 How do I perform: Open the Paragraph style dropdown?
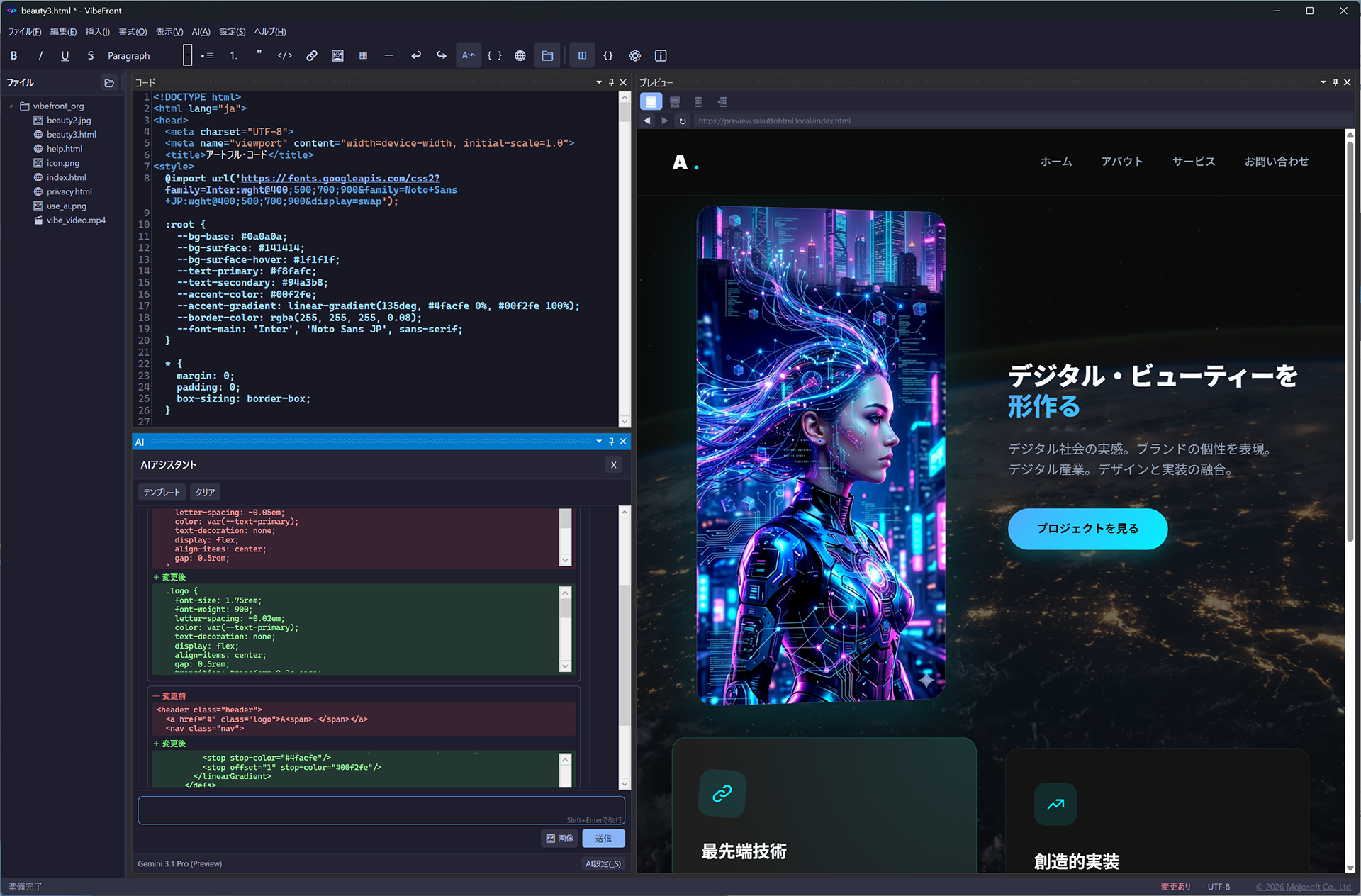128,55
